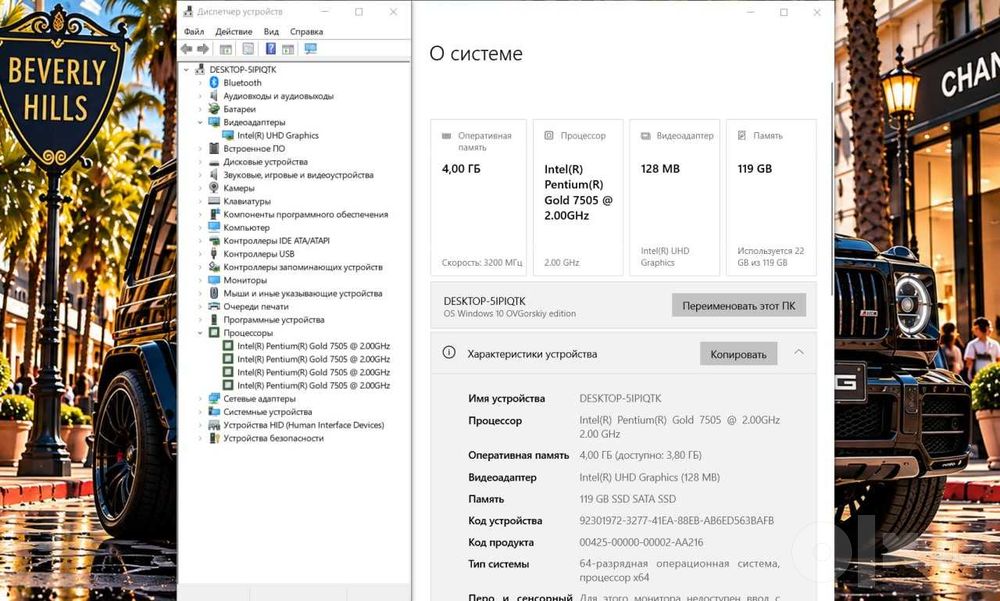The width and height of the screenshot is (1000, 601).
Task: Click the settings window vertical scrollbar
Action: coord(832,188)
